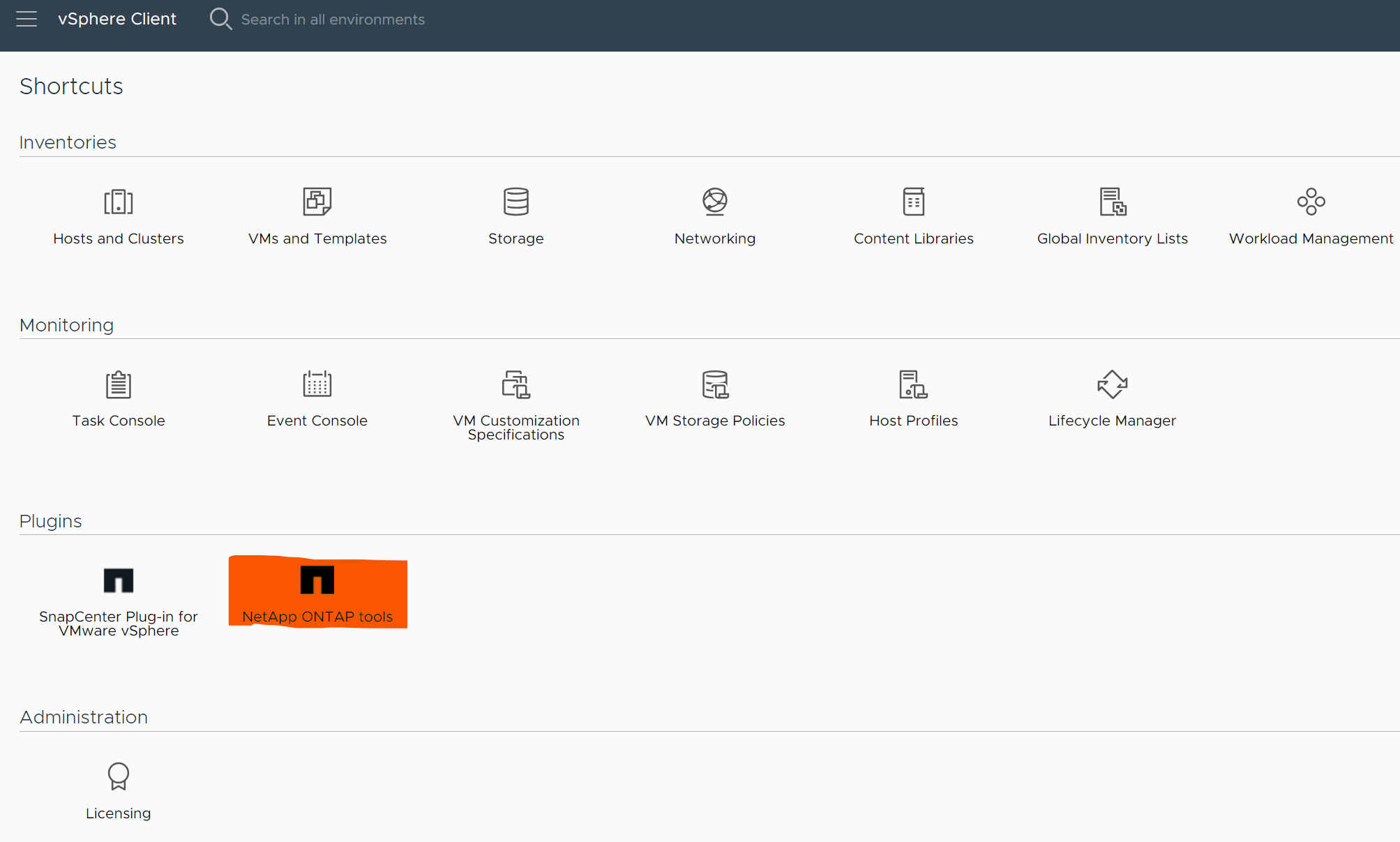The height and width of the screenshot is (842, 1400).
Task: Open Workload Management panel
Action: click(x=1310, y=213)
